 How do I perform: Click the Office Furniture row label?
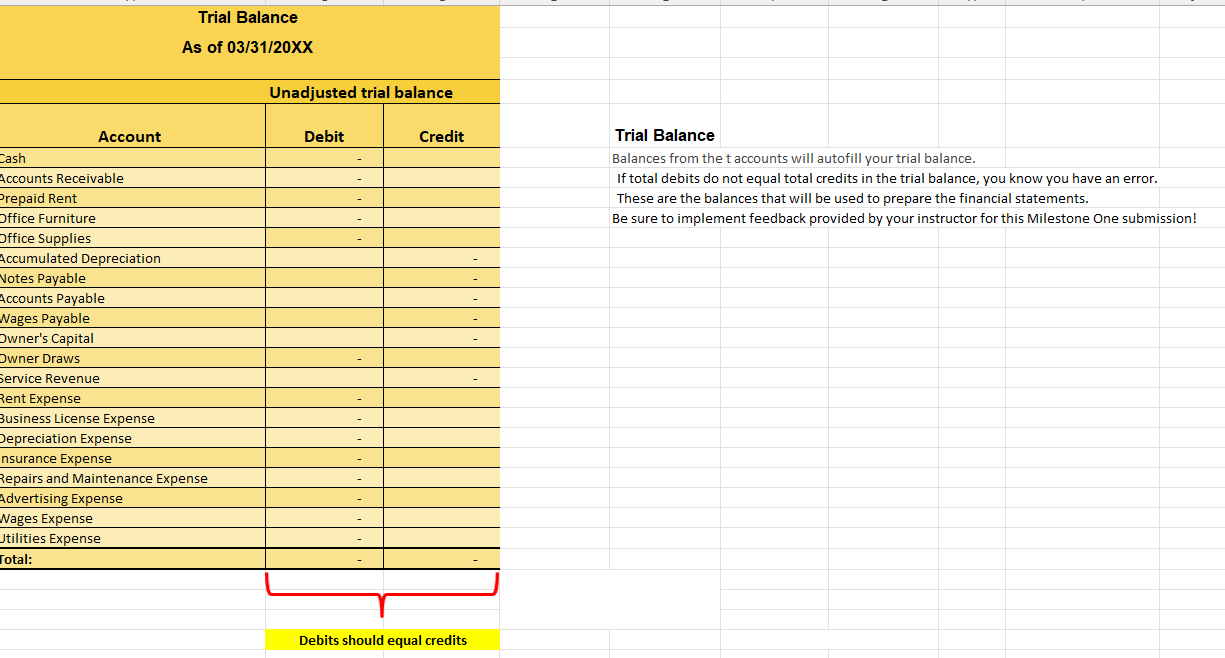coord(47,218)
